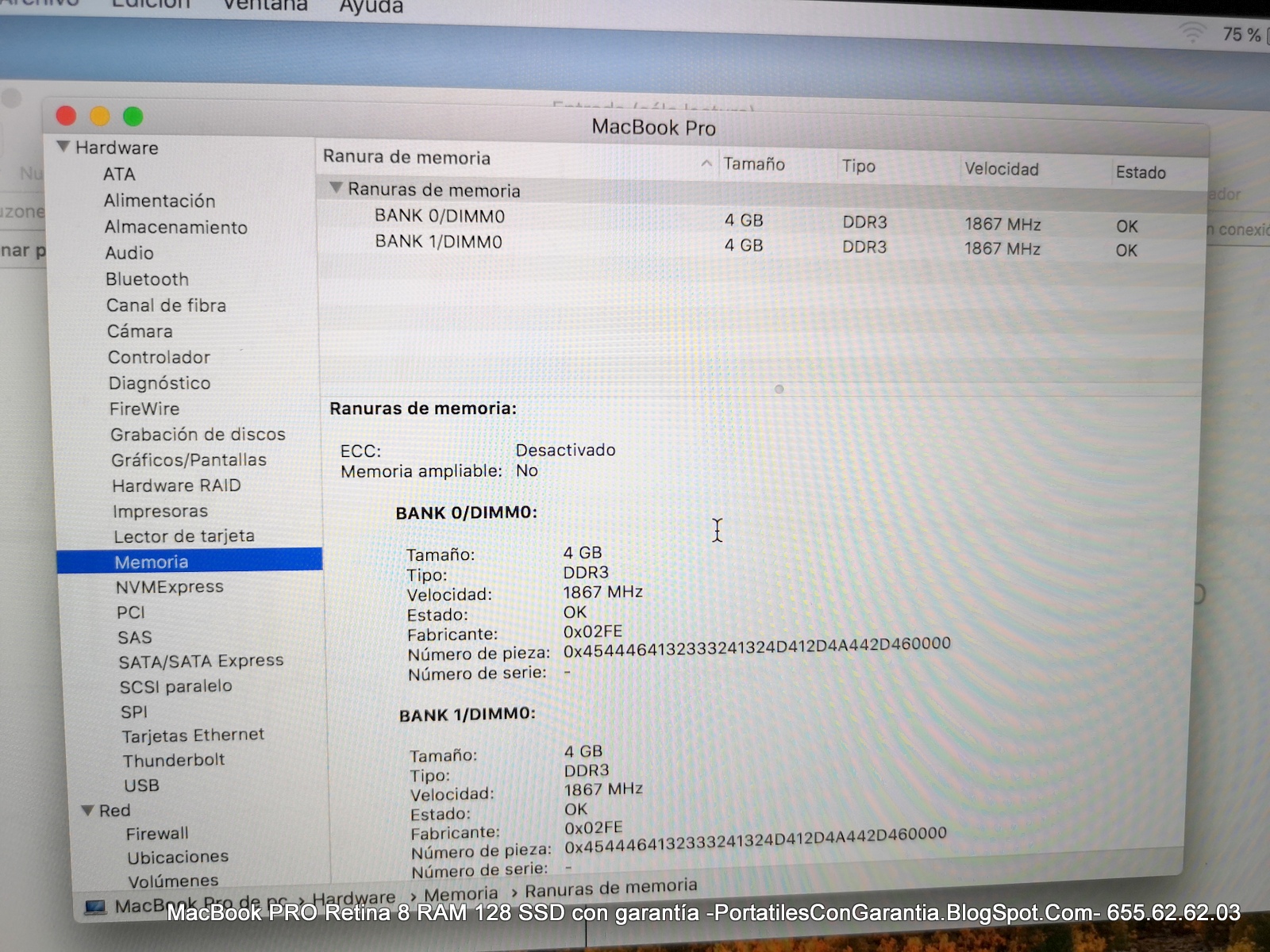Select Canal de fibra in the sidebar

[x=166, y=305]
